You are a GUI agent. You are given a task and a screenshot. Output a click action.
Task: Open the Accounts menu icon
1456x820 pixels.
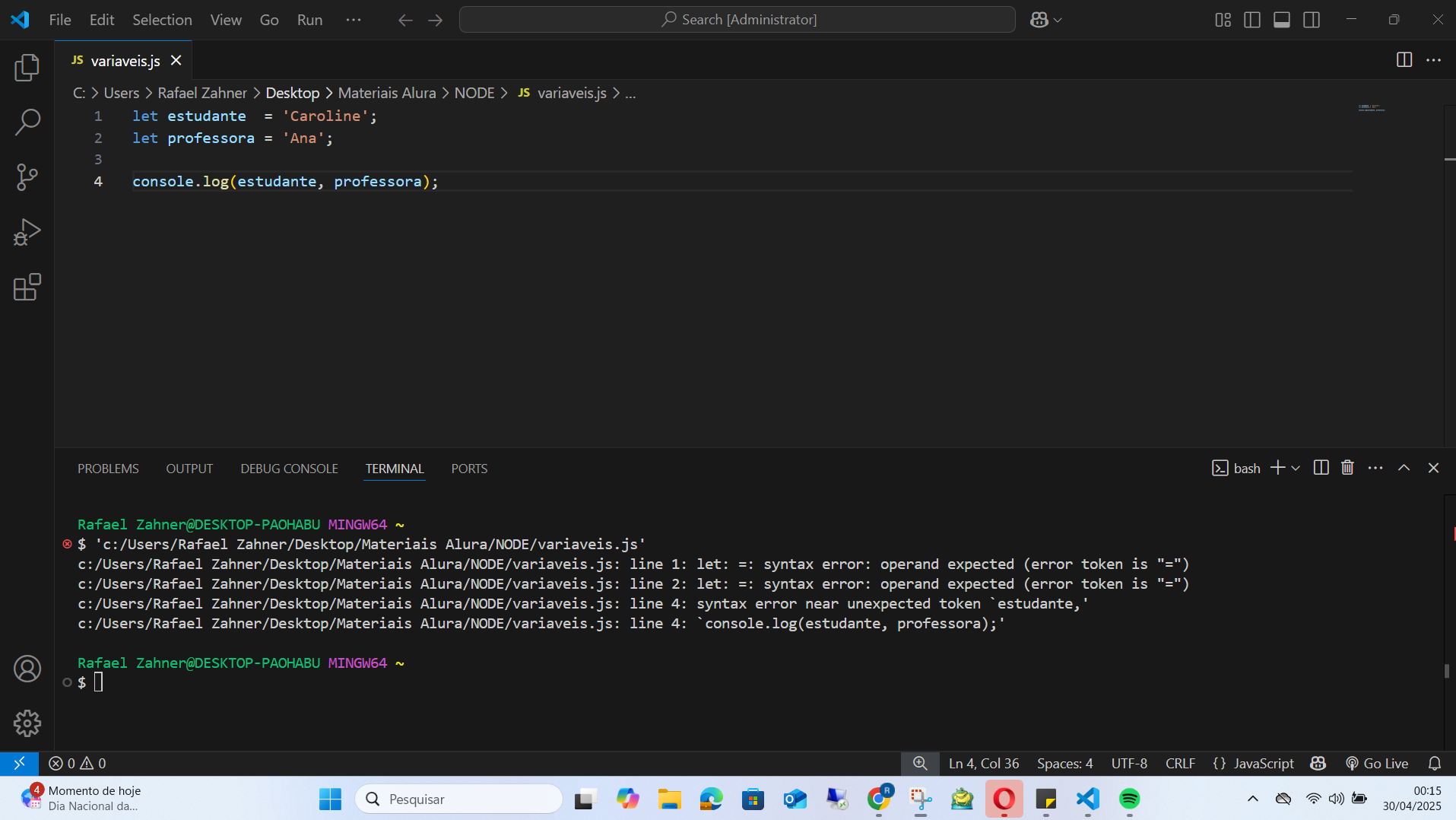point(27,669)
